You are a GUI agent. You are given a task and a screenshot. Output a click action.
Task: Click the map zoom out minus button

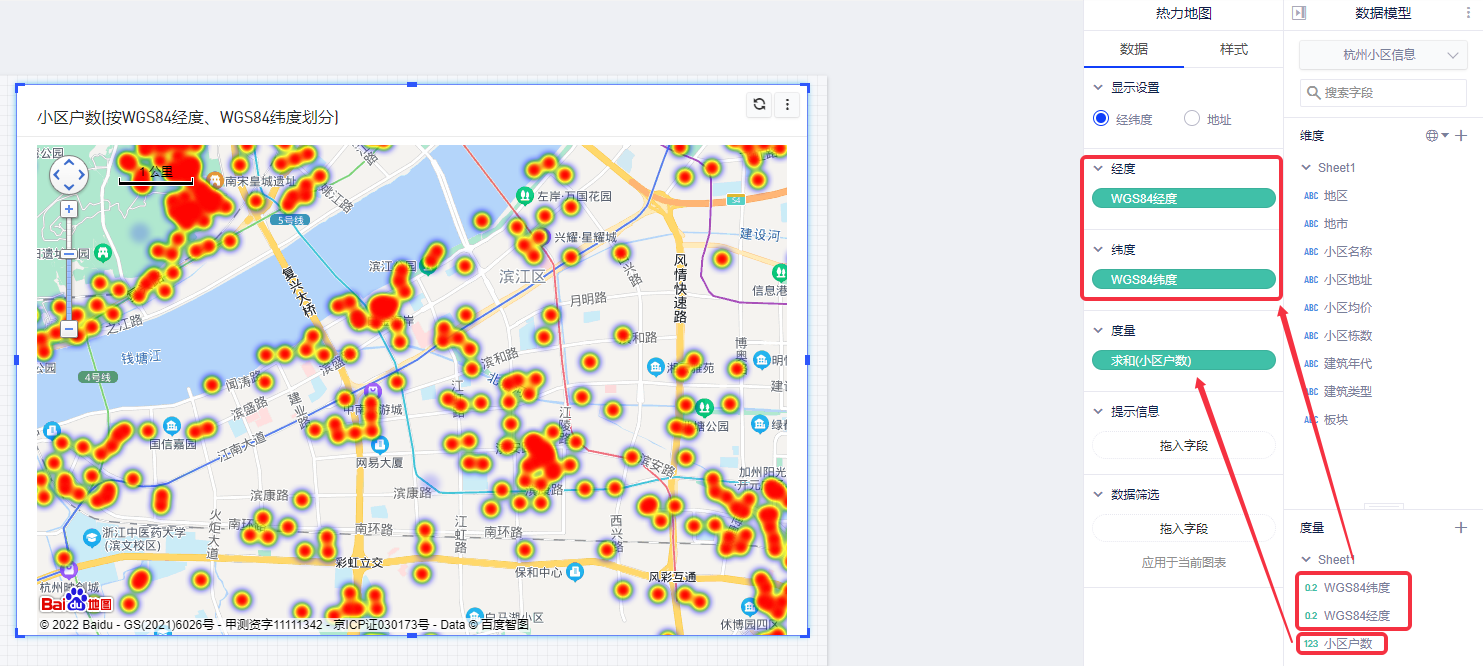coord(69,328)
